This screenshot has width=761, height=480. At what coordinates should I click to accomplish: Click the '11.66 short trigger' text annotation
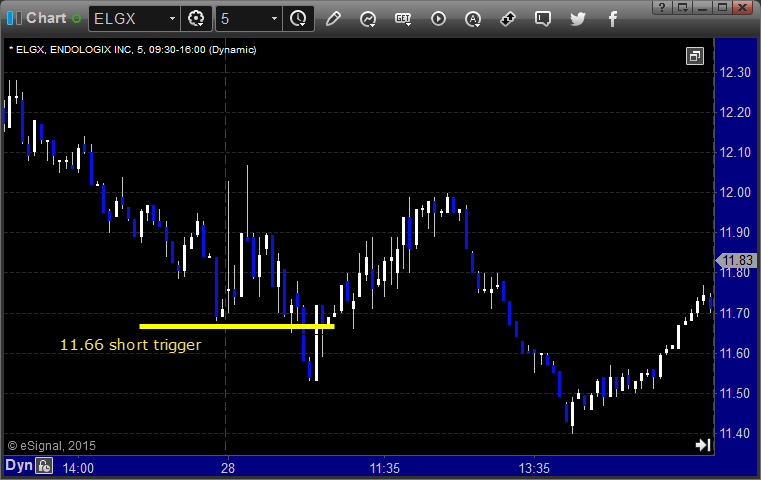pyautogui.click(x=131, y=345)
